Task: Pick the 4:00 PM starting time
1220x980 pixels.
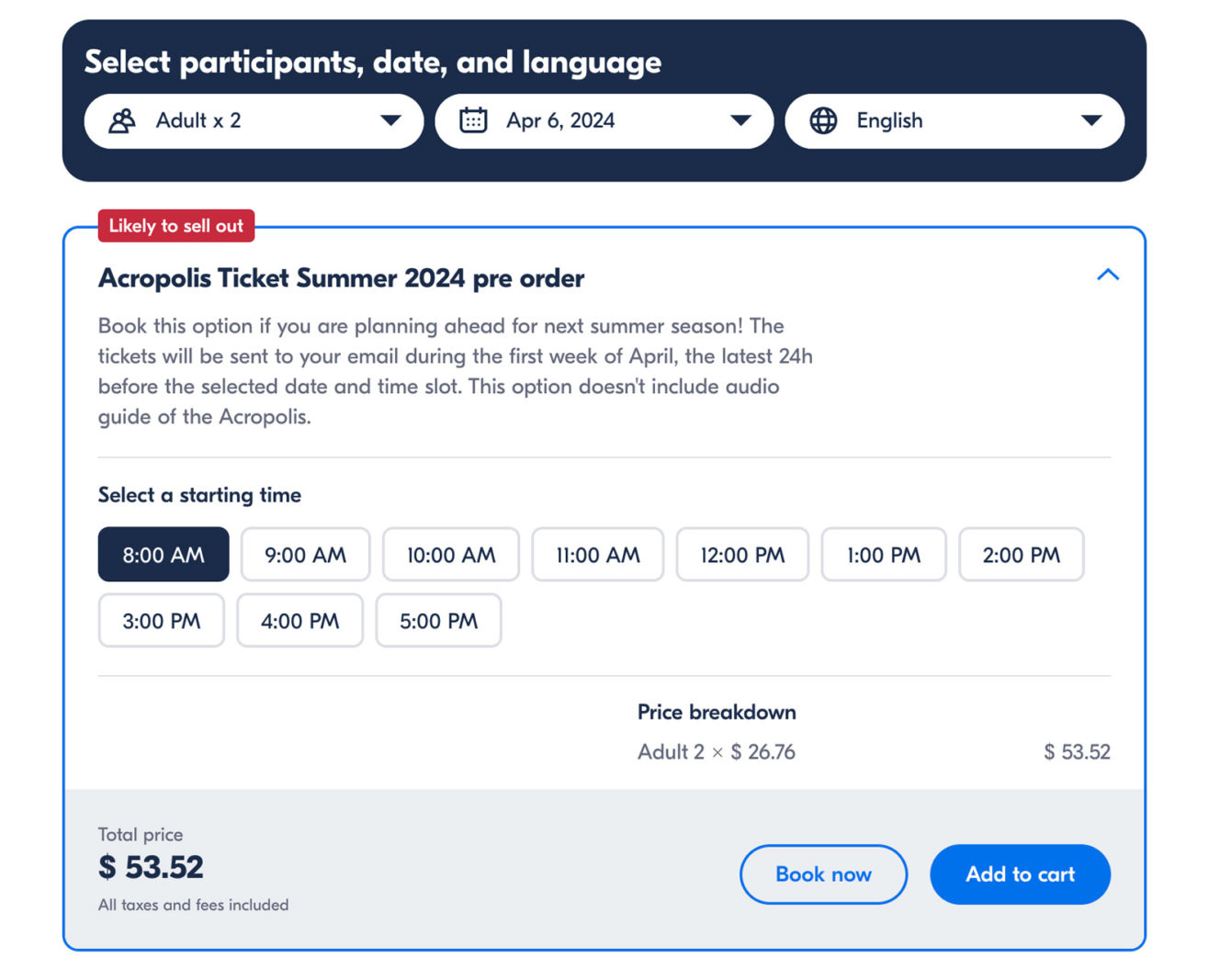Action: point(299,621)
